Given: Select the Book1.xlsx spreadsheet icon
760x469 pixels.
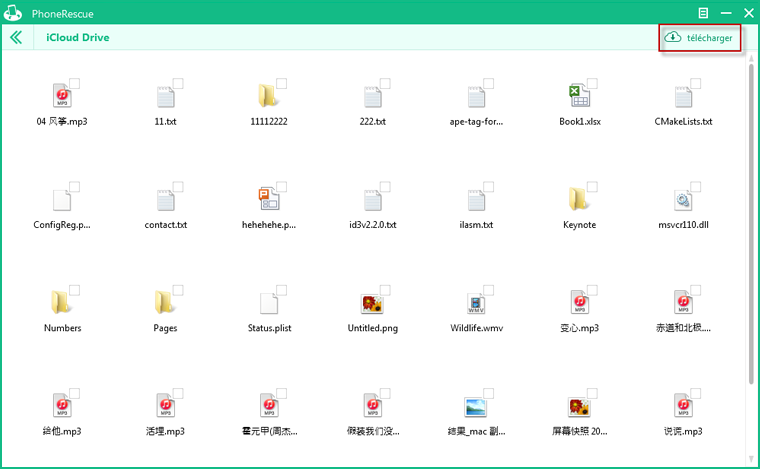Looking at the screenshot, I should (x=580, y=95).
